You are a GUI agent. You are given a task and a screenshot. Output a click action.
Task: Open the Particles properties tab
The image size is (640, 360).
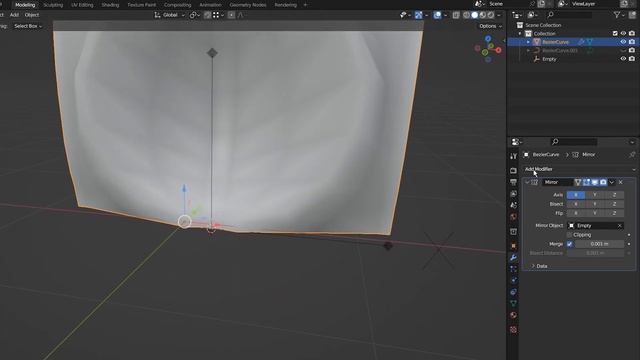[x=513, y=269]
